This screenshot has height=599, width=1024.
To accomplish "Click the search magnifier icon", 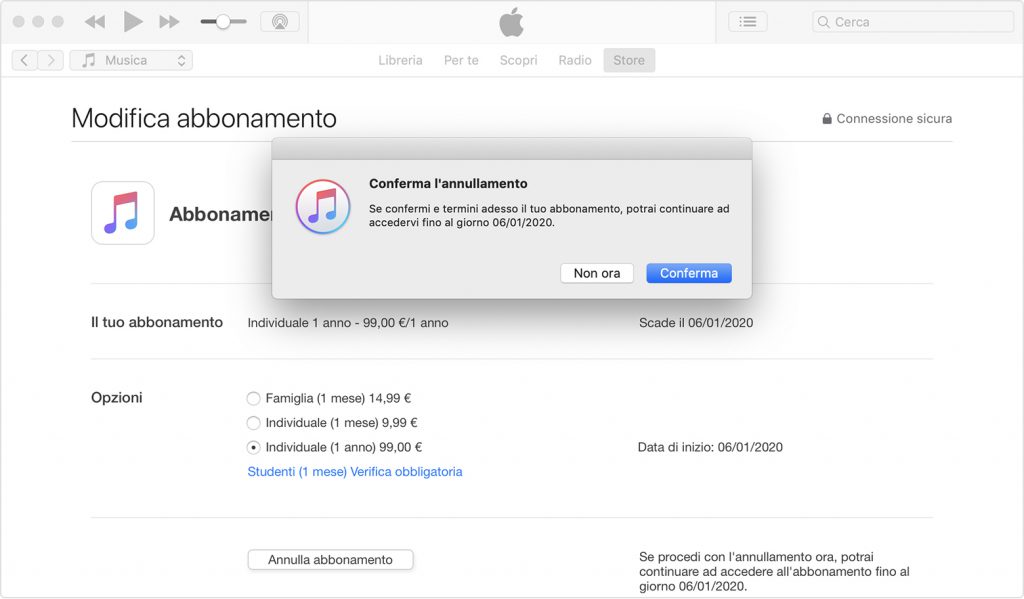I will (x=824, y=22).
